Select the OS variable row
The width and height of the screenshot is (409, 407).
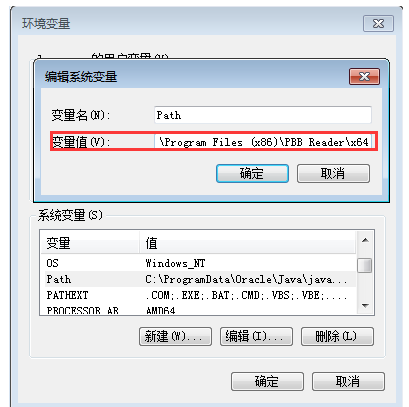[198, 263]
